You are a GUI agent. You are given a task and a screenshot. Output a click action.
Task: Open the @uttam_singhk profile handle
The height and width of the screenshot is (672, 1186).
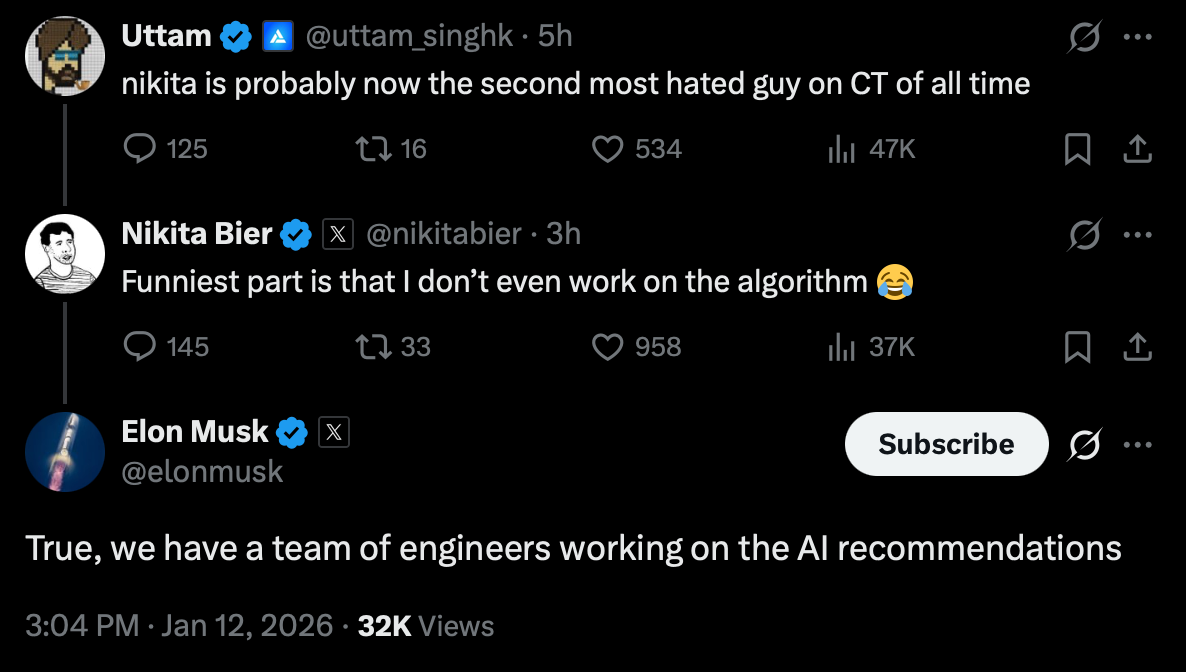(x=408, y=36)
